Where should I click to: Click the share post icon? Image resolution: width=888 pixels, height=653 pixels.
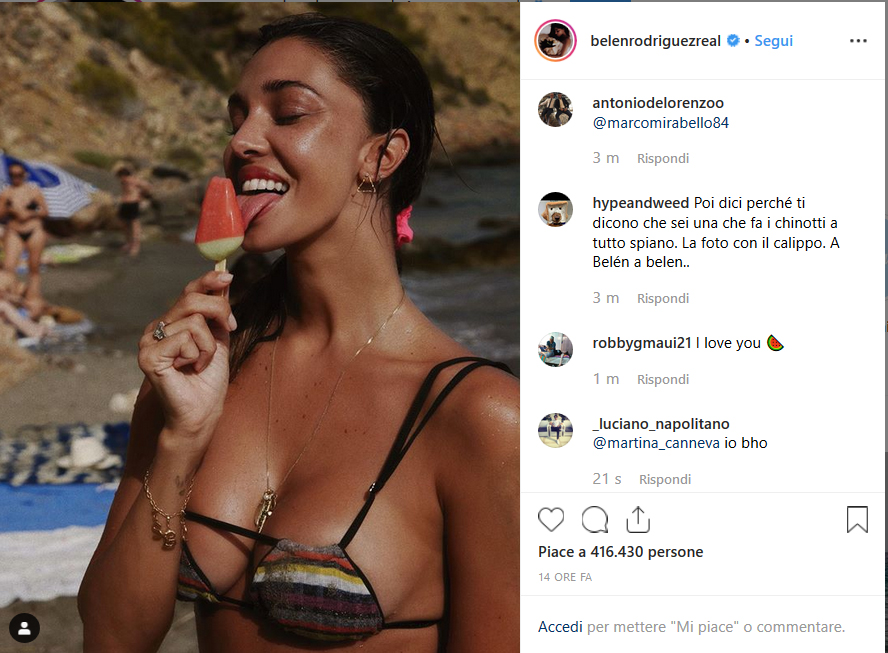click(x=638, y=519)
